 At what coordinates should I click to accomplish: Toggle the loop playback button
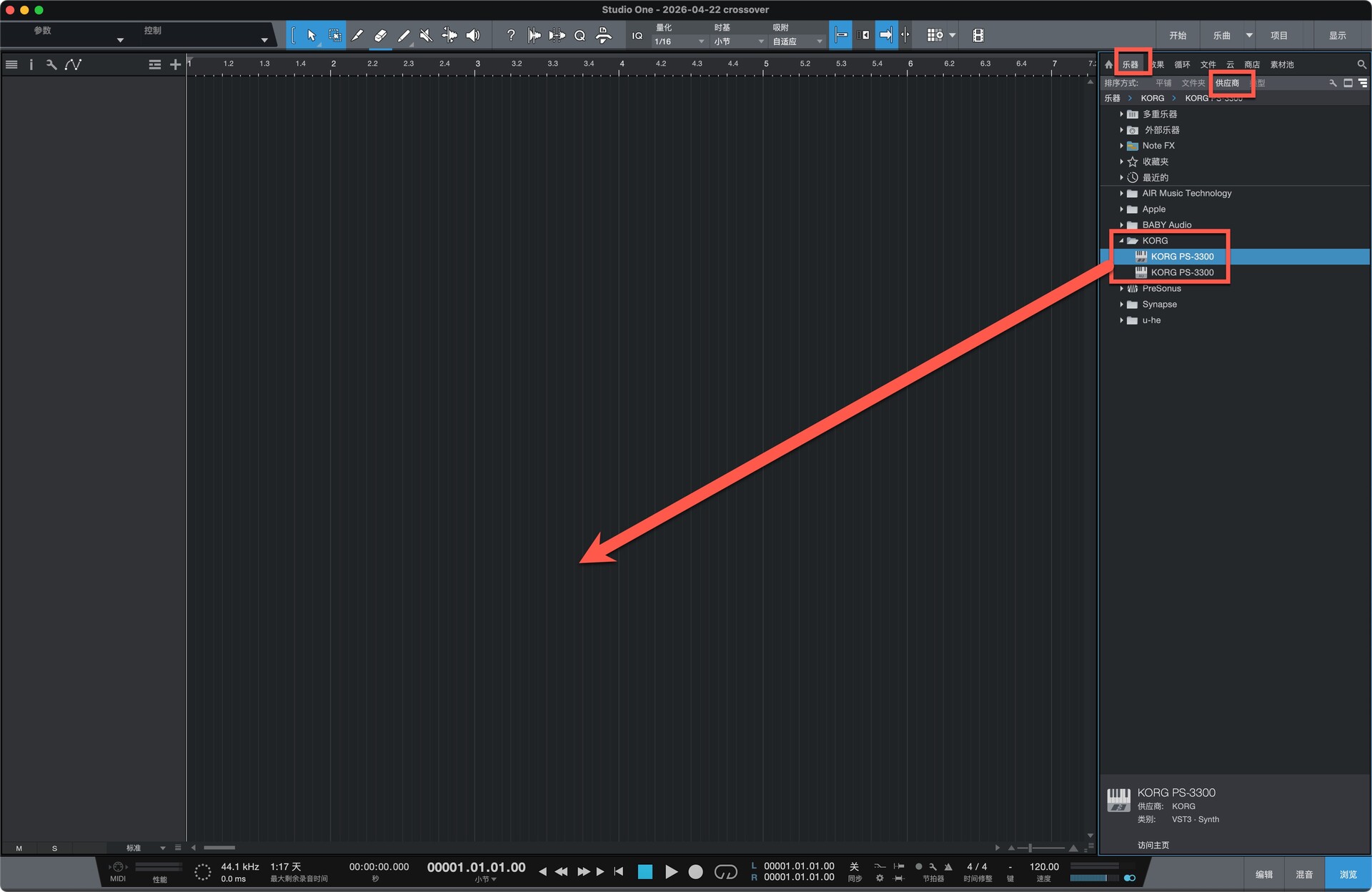(x=725, y=871)
